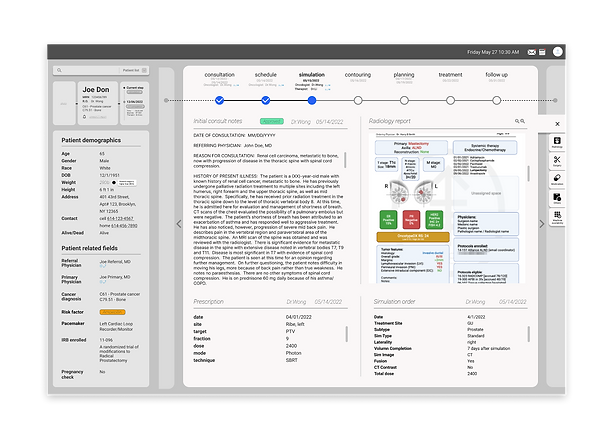Select the schedule step label
This screenshot has width=613, height=445.
(x=266, y=75)
